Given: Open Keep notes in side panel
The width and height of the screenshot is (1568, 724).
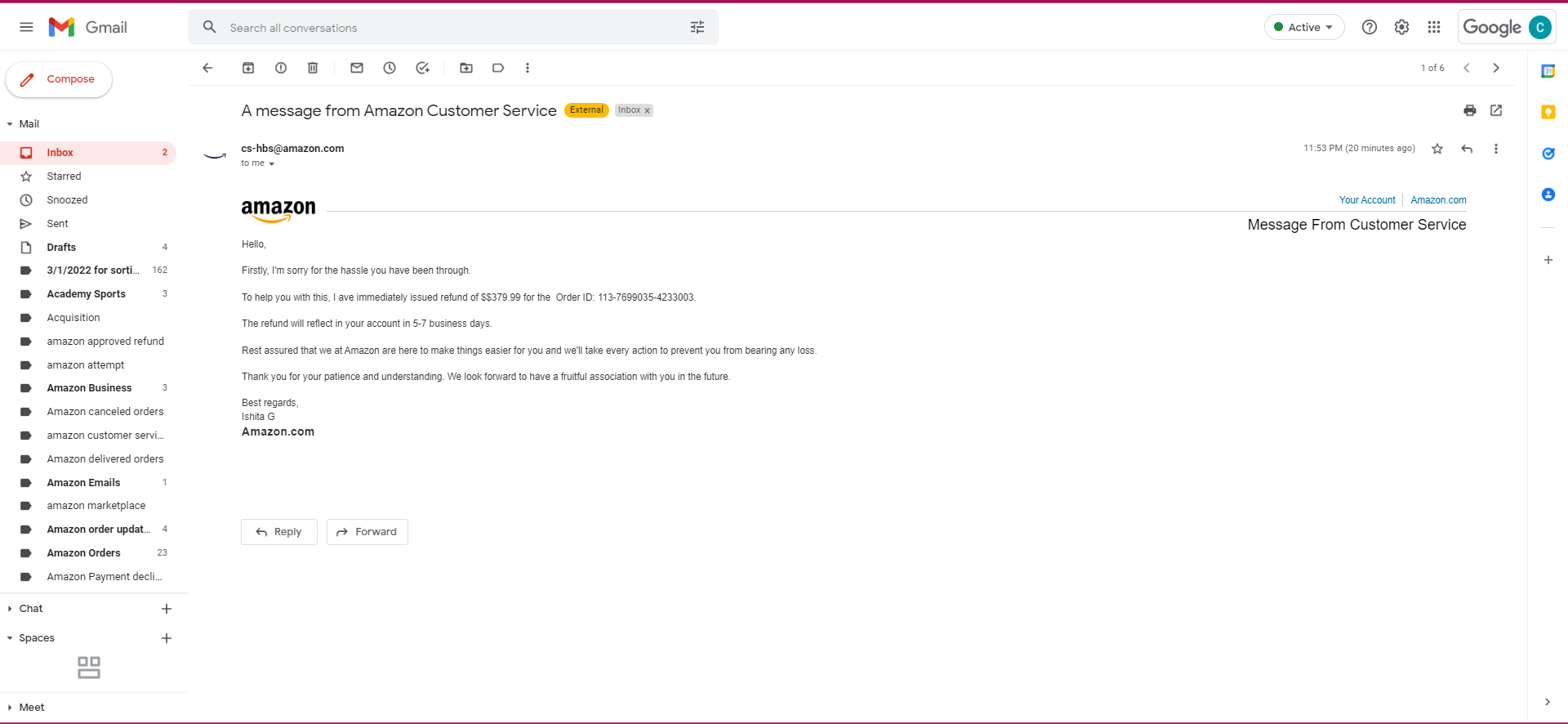Looking at the screenshot, I should coord(1548,112).
